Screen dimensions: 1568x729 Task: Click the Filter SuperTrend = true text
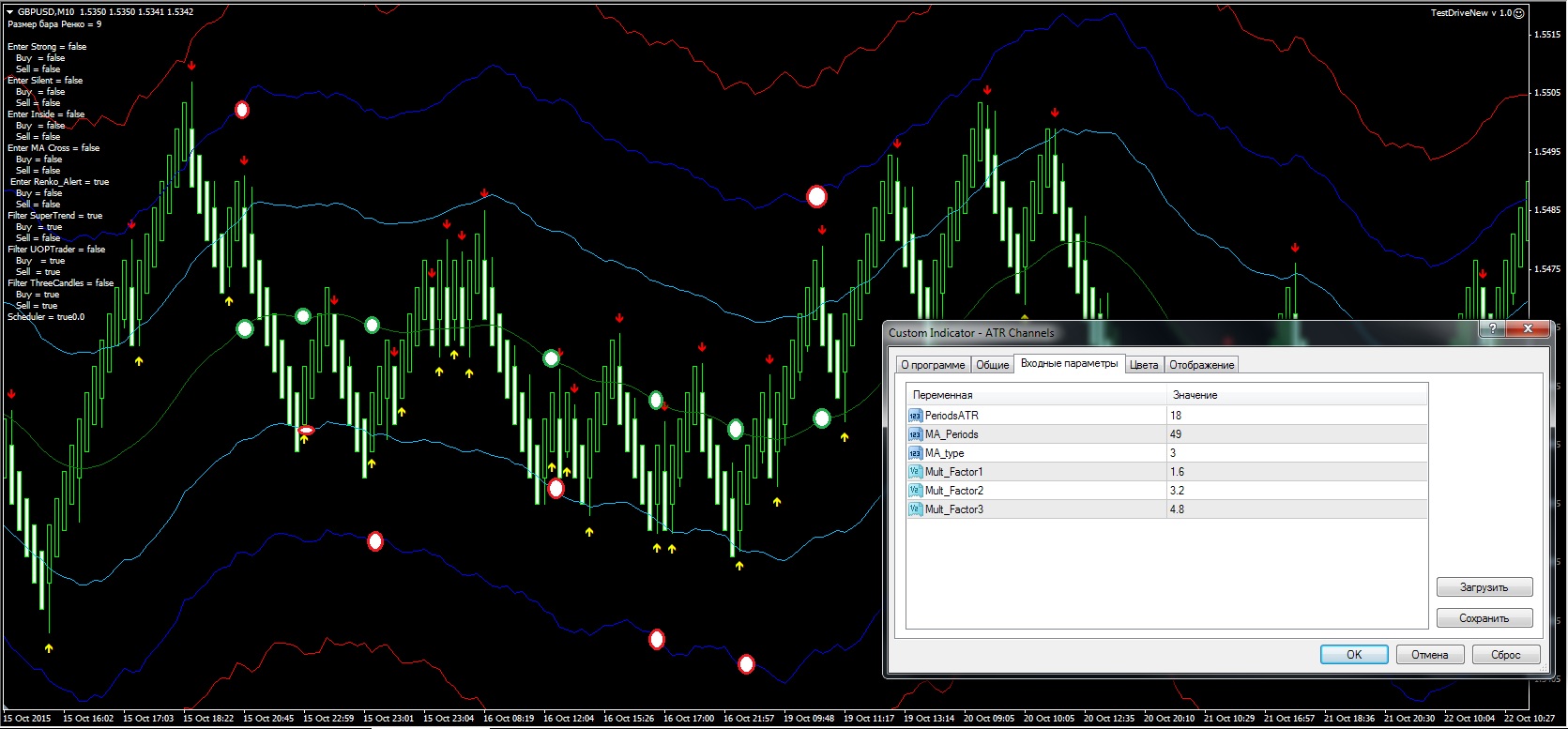coord(55,216)
